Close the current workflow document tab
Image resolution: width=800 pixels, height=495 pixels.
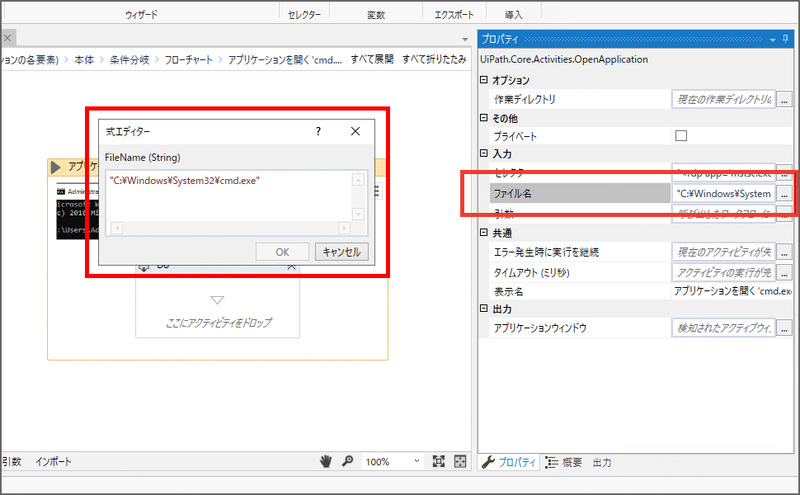(x=8, y=38)
